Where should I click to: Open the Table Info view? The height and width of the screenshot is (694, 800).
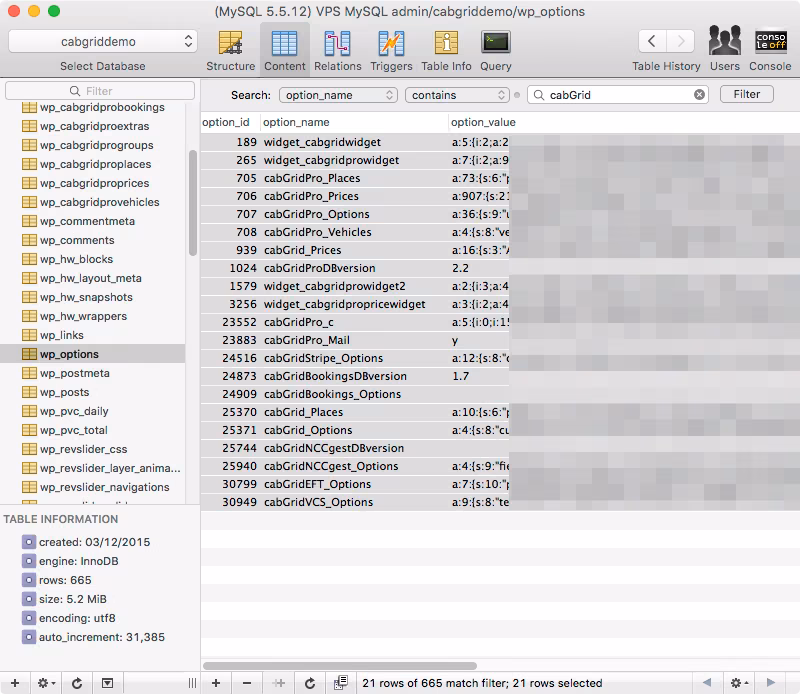pos(446,51)
